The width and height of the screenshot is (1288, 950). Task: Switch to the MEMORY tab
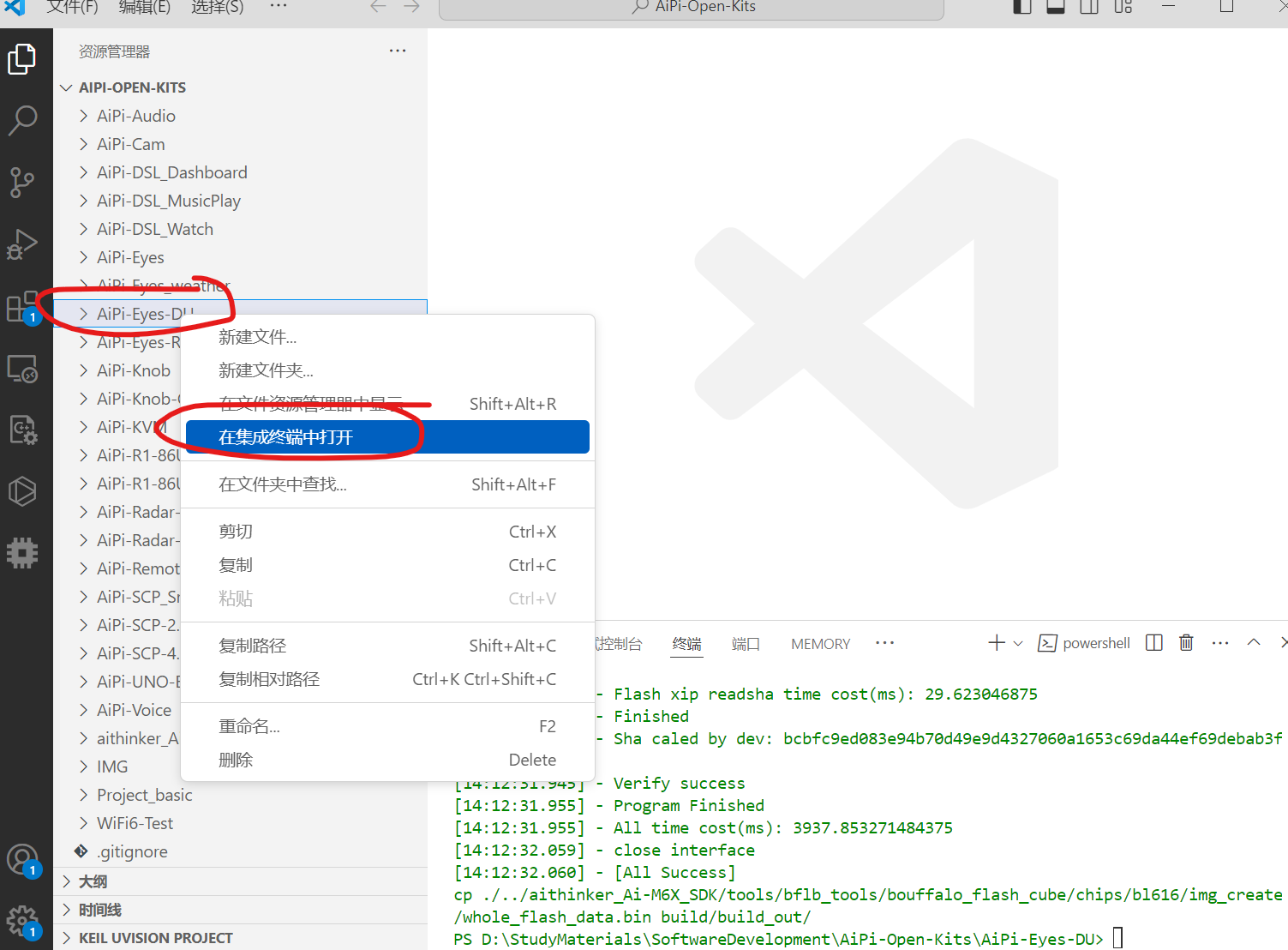[821, 644]
